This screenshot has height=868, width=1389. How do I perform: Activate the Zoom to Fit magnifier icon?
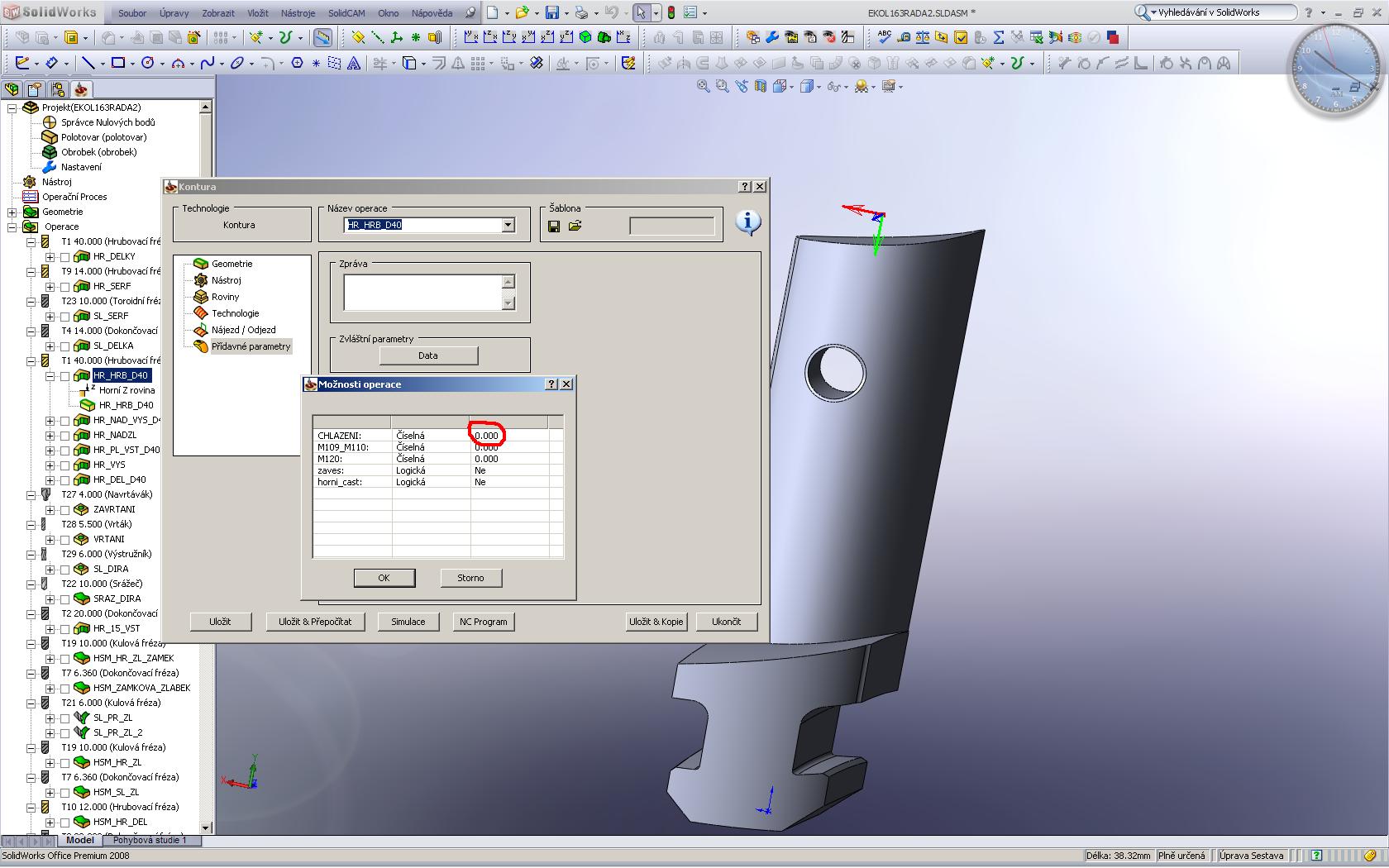[703, 86]
